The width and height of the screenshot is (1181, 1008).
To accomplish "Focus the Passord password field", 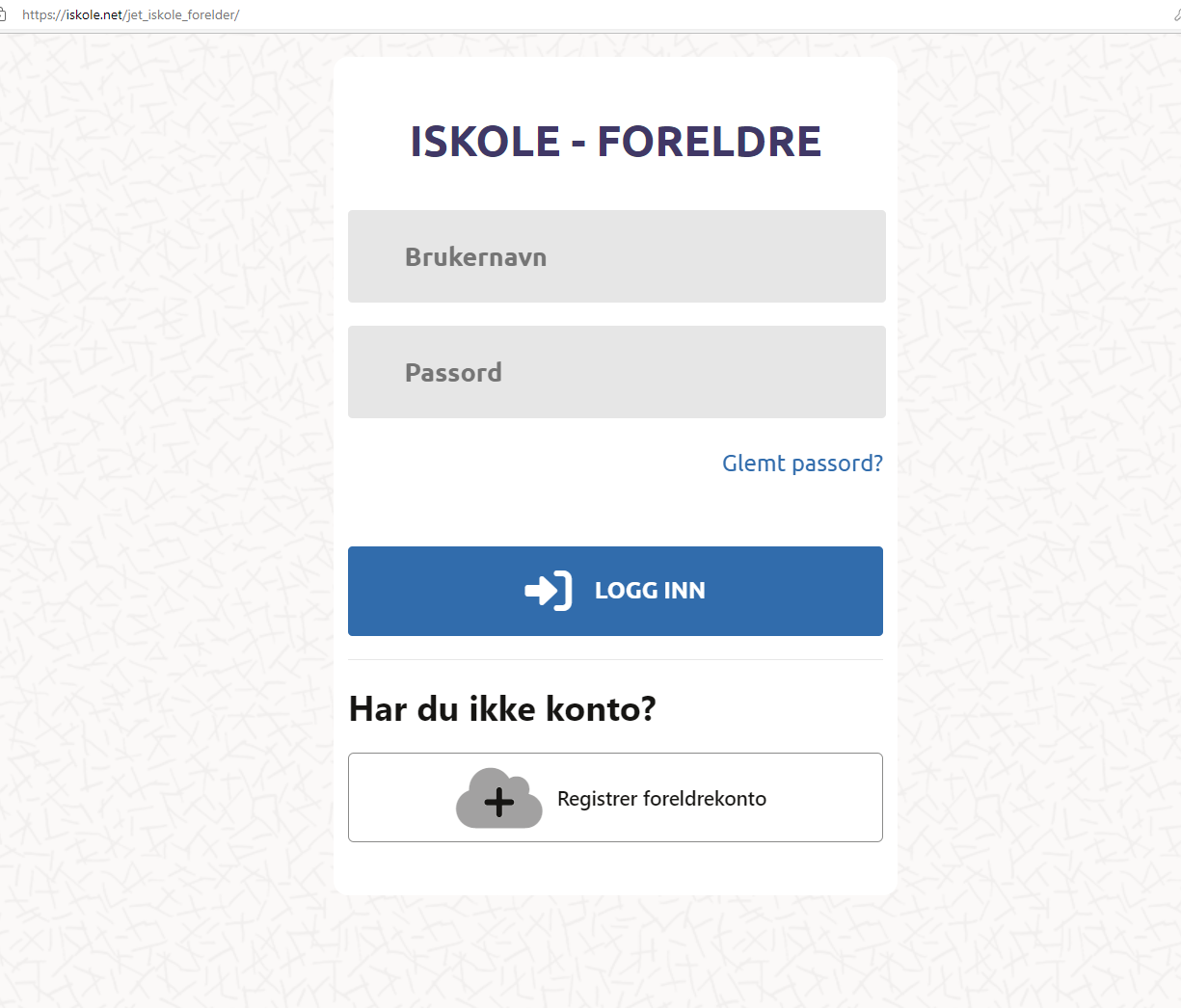I will click(616, 372).
